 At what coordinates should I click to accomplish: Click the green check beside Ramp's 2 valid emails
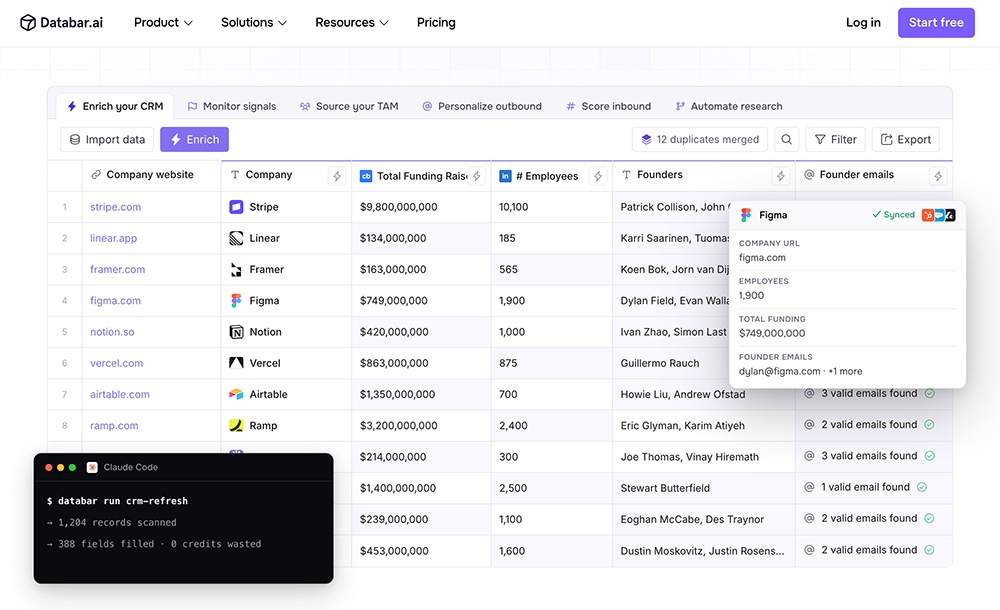tap(929, 425)
